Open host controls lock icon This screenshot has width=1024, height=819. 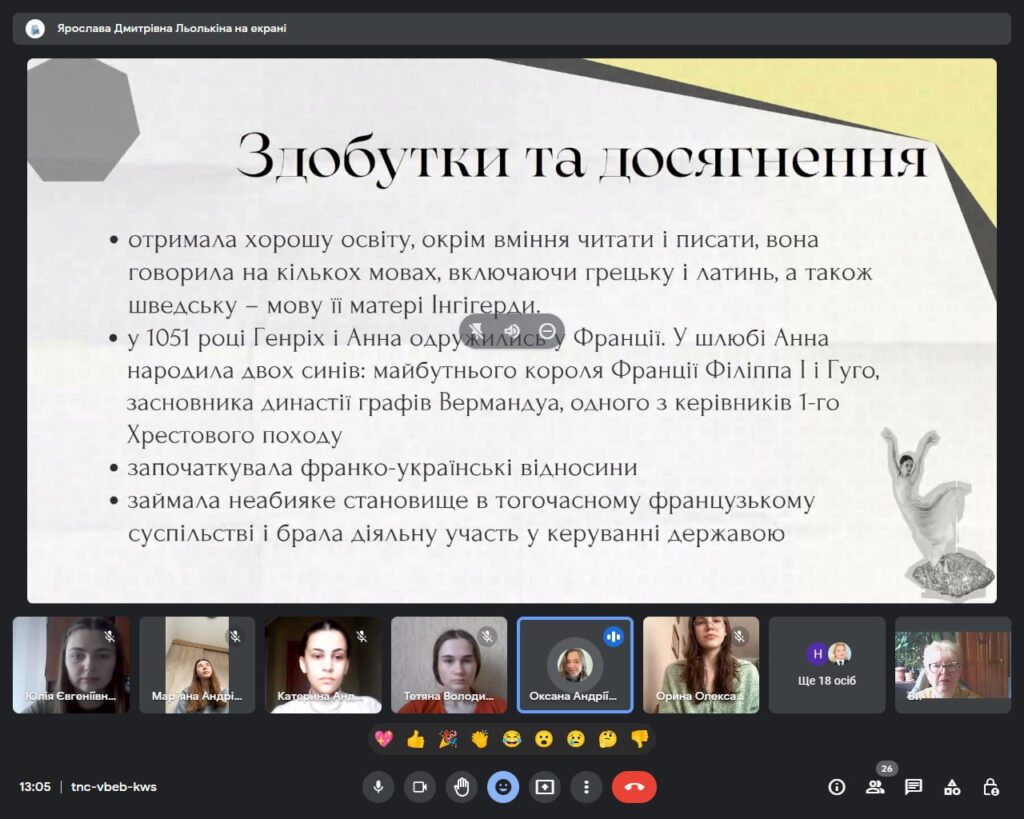[990, 787]
